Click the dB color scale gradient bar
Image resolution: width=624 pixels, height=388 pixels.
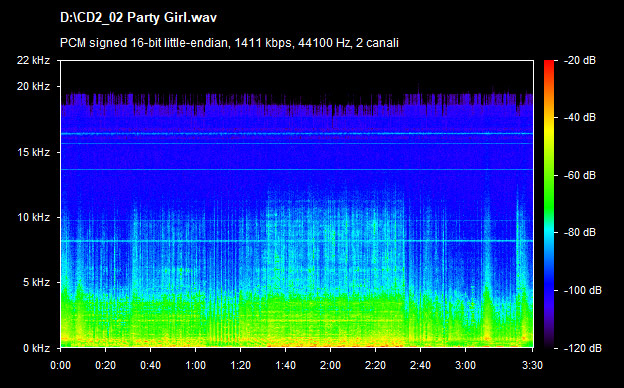click(x=549, y=204)
